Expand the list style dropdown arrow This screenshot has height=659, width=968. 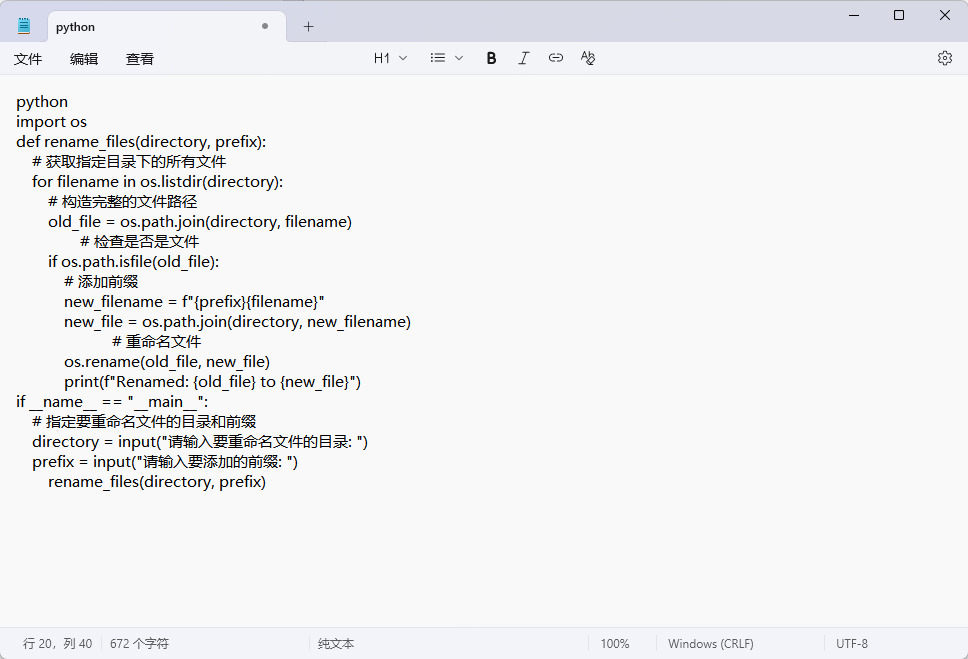pos(459,58)
